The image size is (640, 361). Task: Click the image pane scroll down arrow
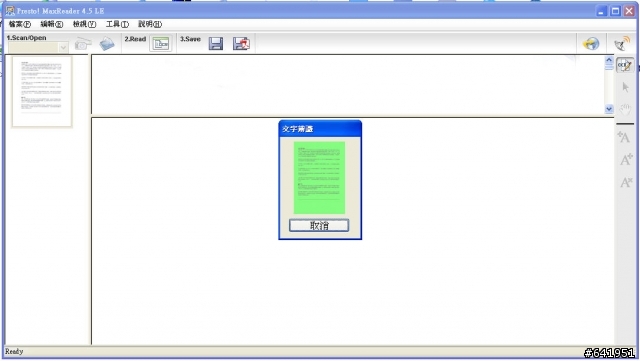coord(609,109)
